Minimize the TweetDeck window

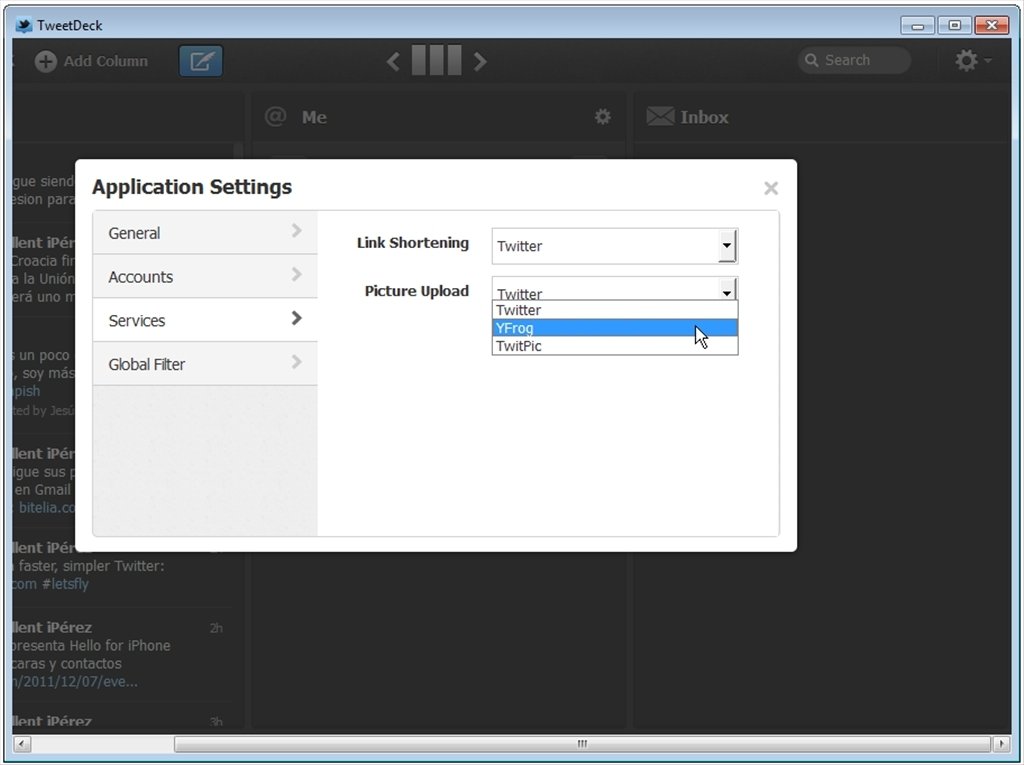[x=918, y=25]
